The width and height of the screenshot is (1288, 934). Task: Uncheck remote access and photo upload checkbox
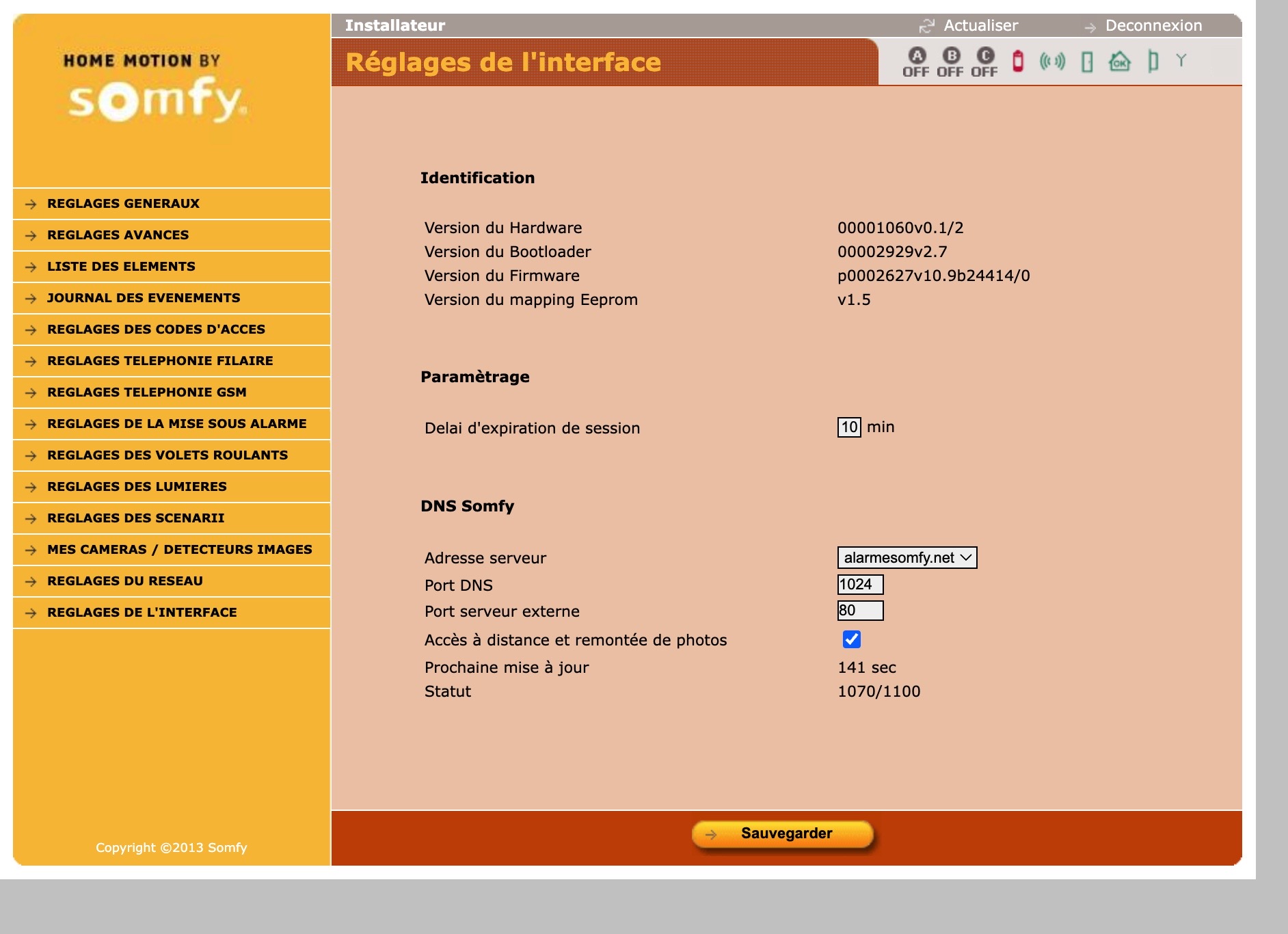pos(851,639)
